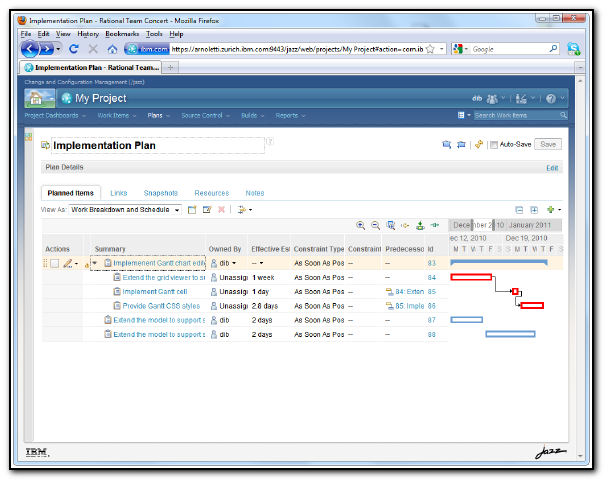Open owner dib dropdown in row 83
The width and height of the screenshot is (604, 480).
[234, 263]
